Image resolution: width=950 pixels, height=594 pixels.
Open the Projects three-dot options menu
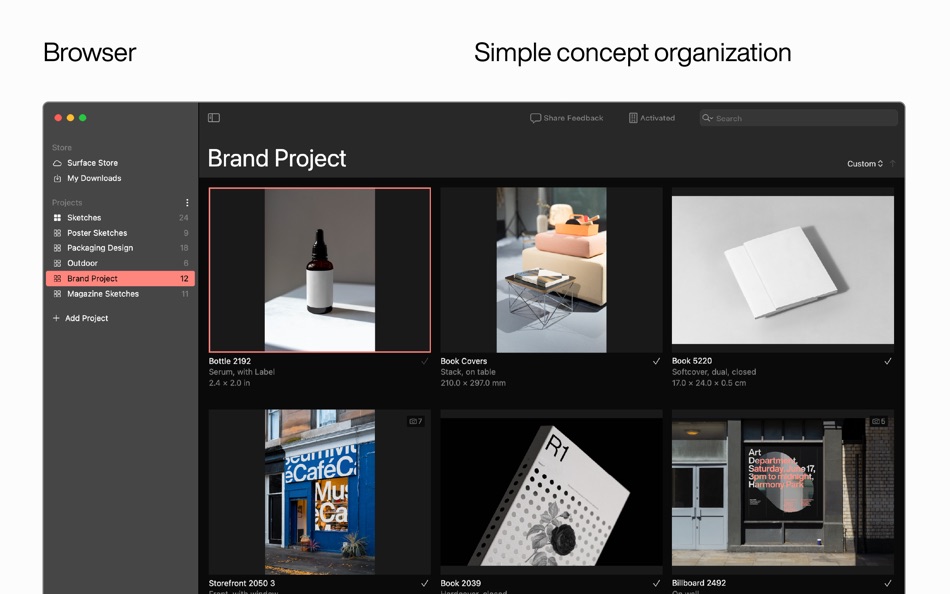(x=187, y=202)
